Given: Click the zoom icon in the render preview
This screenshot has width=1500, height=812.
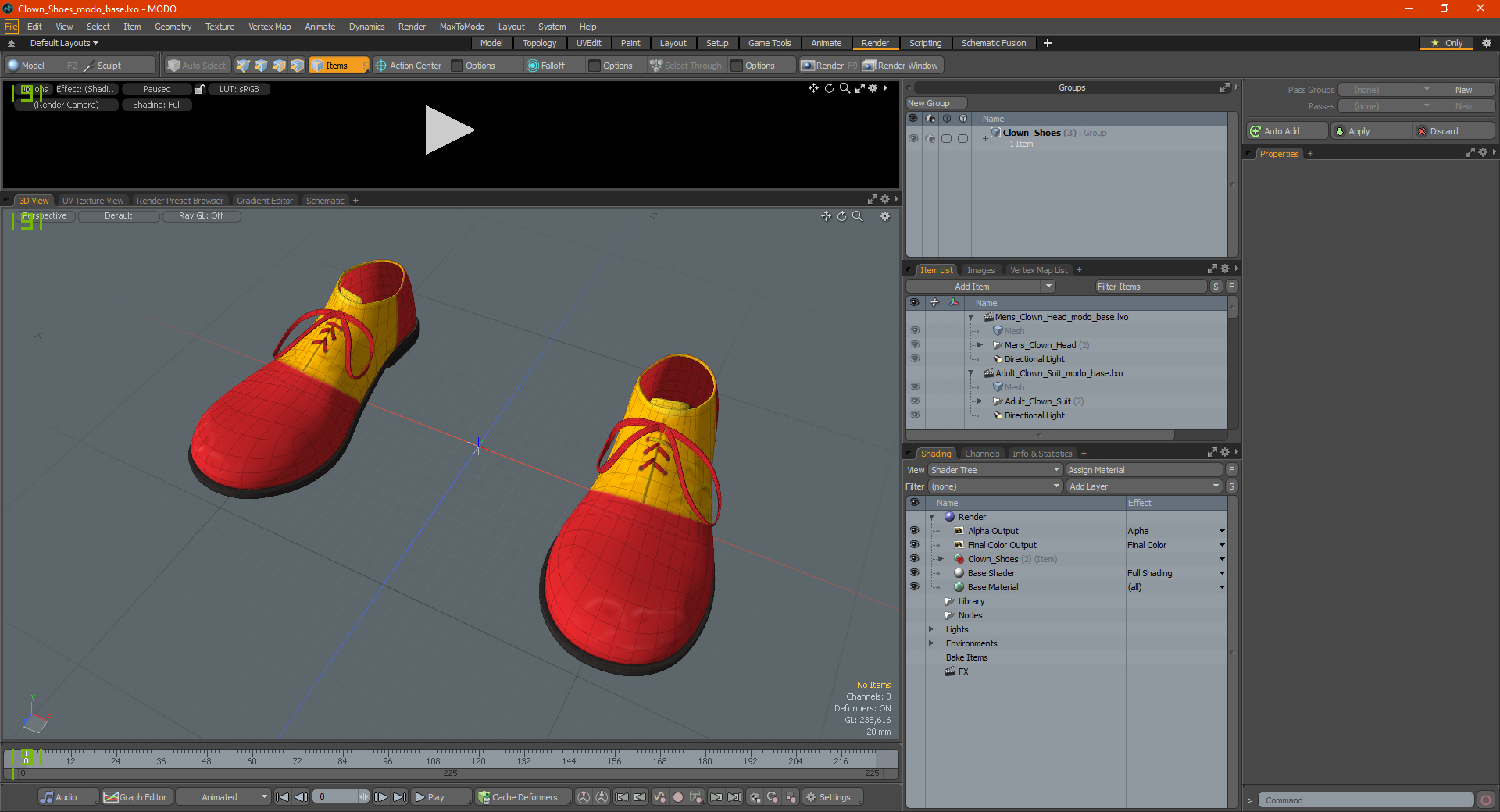Looking at the screenshot, I should click(x=845, y=88).
